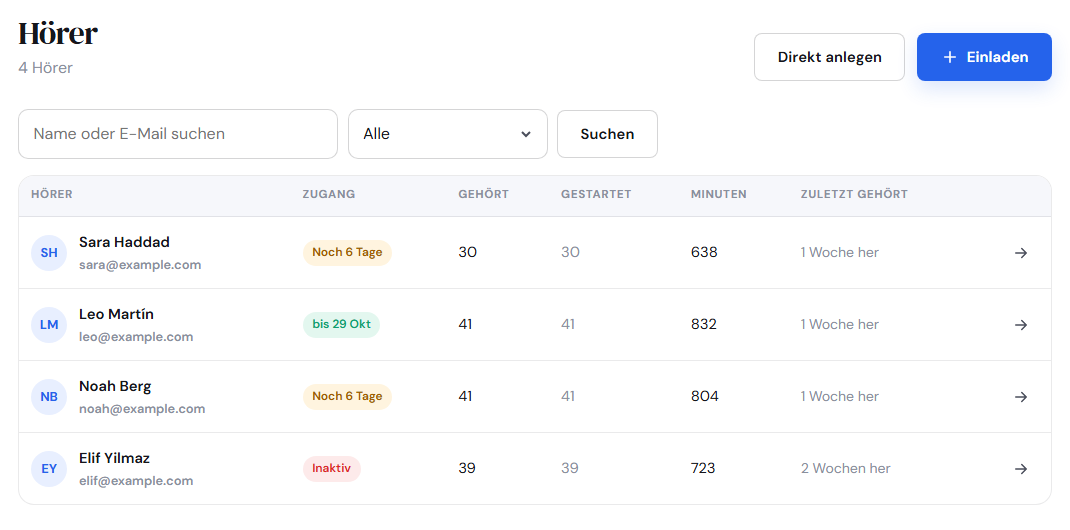This screenshot has height=530, width=1070.
Task: Click the Einladen button
Action: (x=984, y=57)
